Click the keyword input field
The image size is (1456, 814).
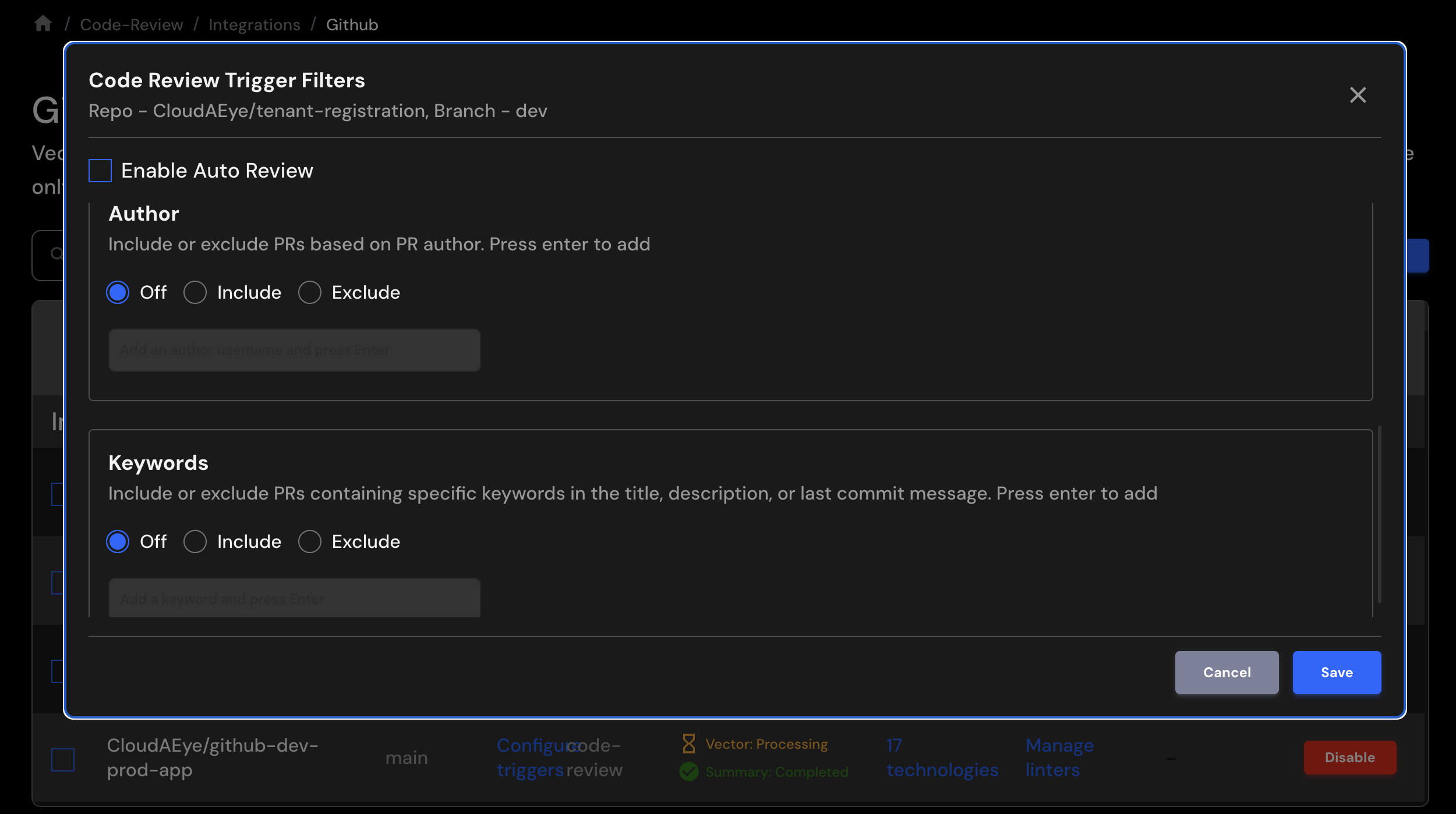point(294,599)
